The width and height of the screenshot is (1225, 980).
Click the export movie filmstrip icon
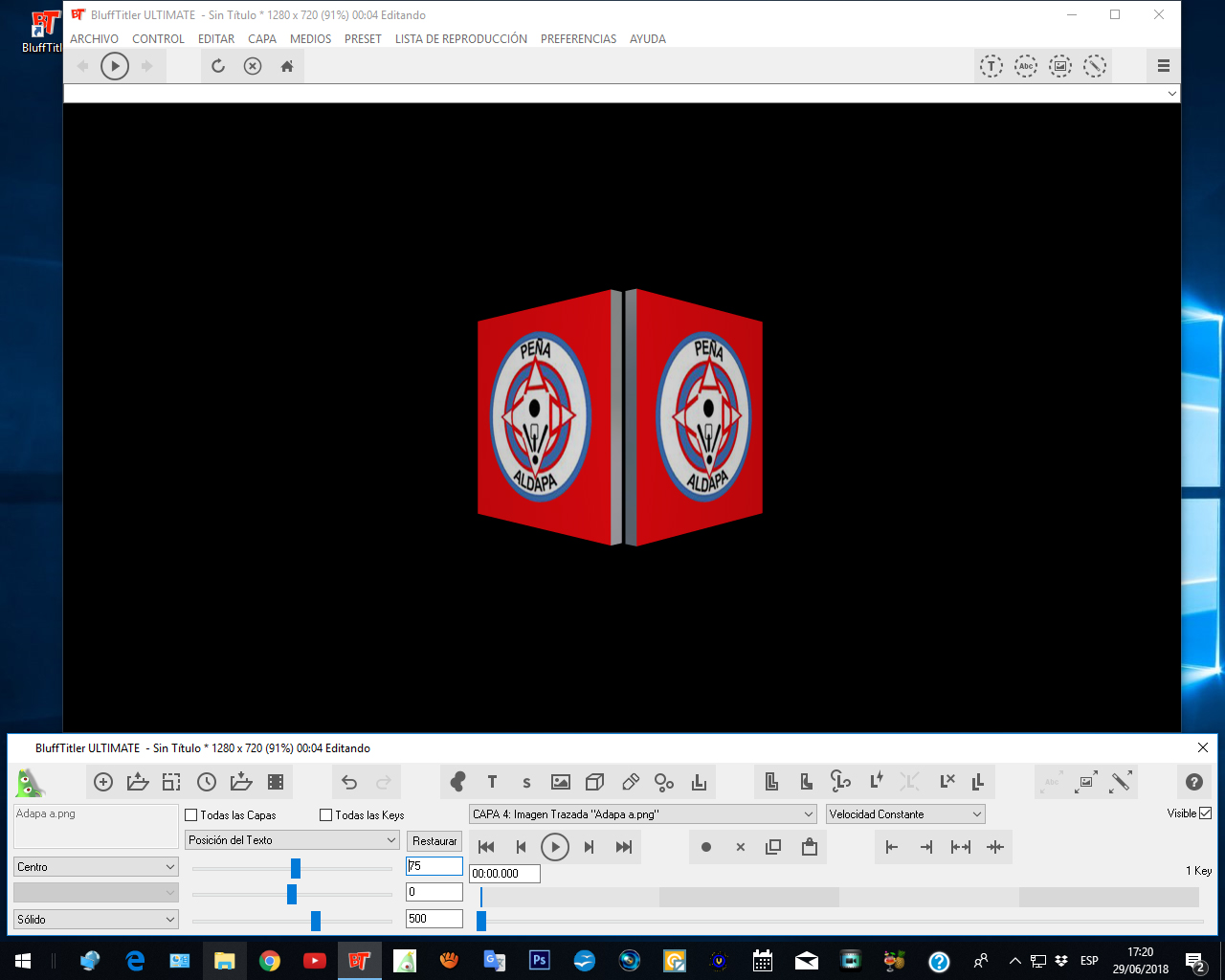point(276,782)
